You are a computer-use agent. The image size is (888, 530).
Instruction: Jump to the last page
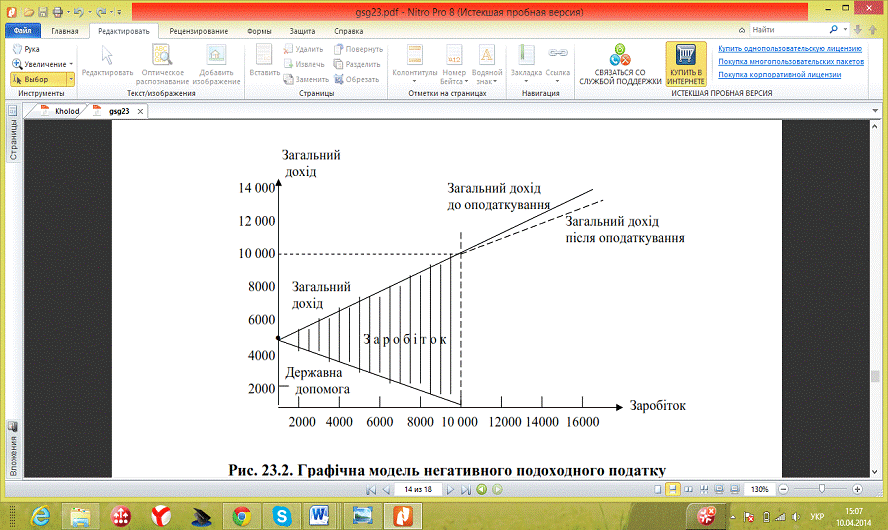click(x=465, y=489)
